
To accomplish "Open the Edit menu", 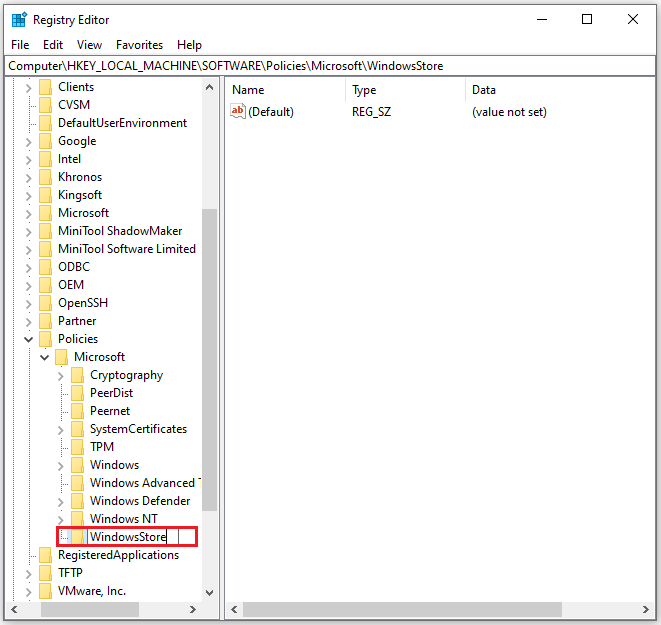I will [53, 45].
